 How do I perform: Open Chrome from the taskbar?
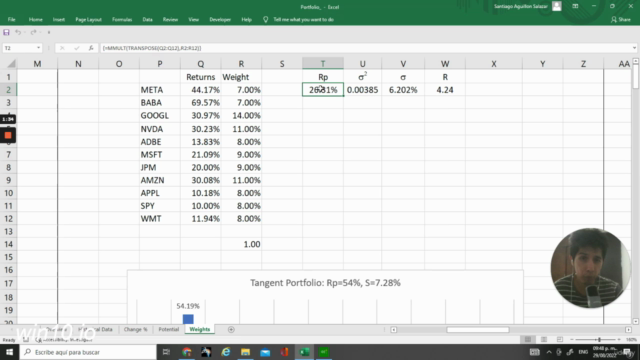pos(187,352)
